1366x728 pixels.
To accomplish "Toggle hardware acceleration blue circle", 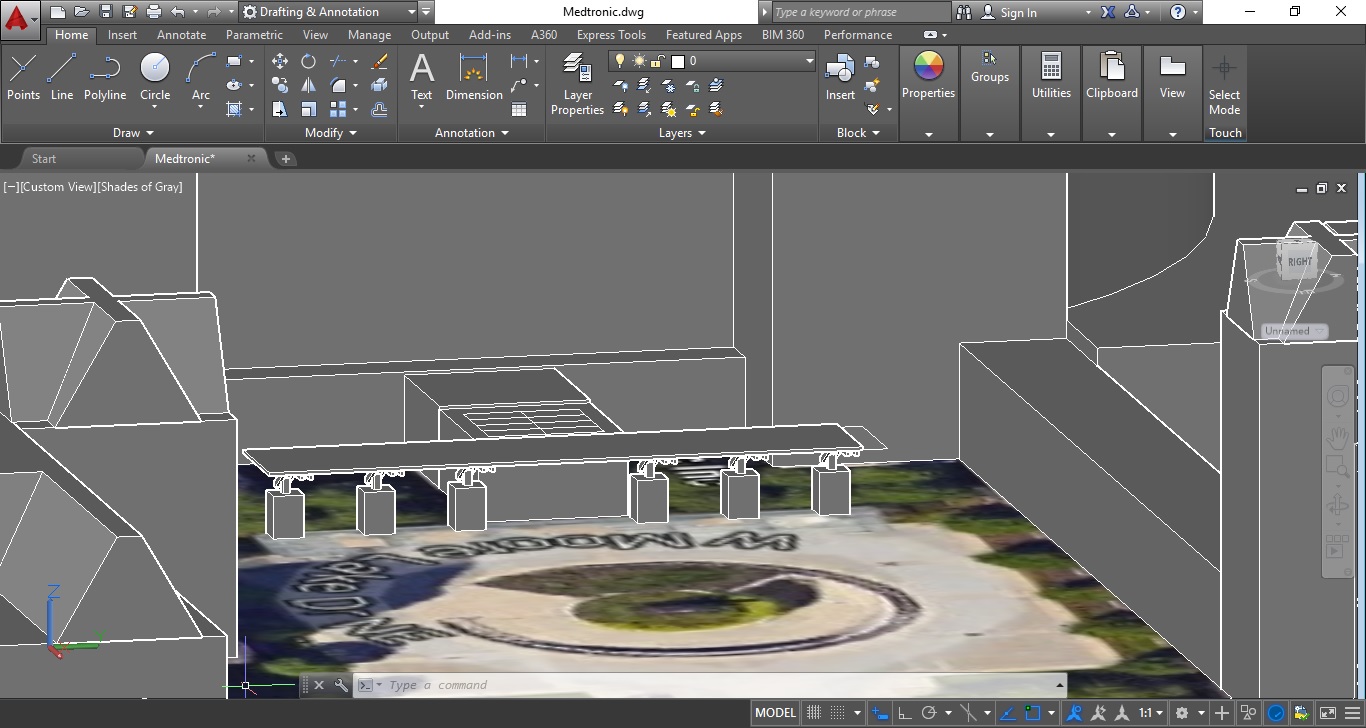I will click(x=1276, y=713).
